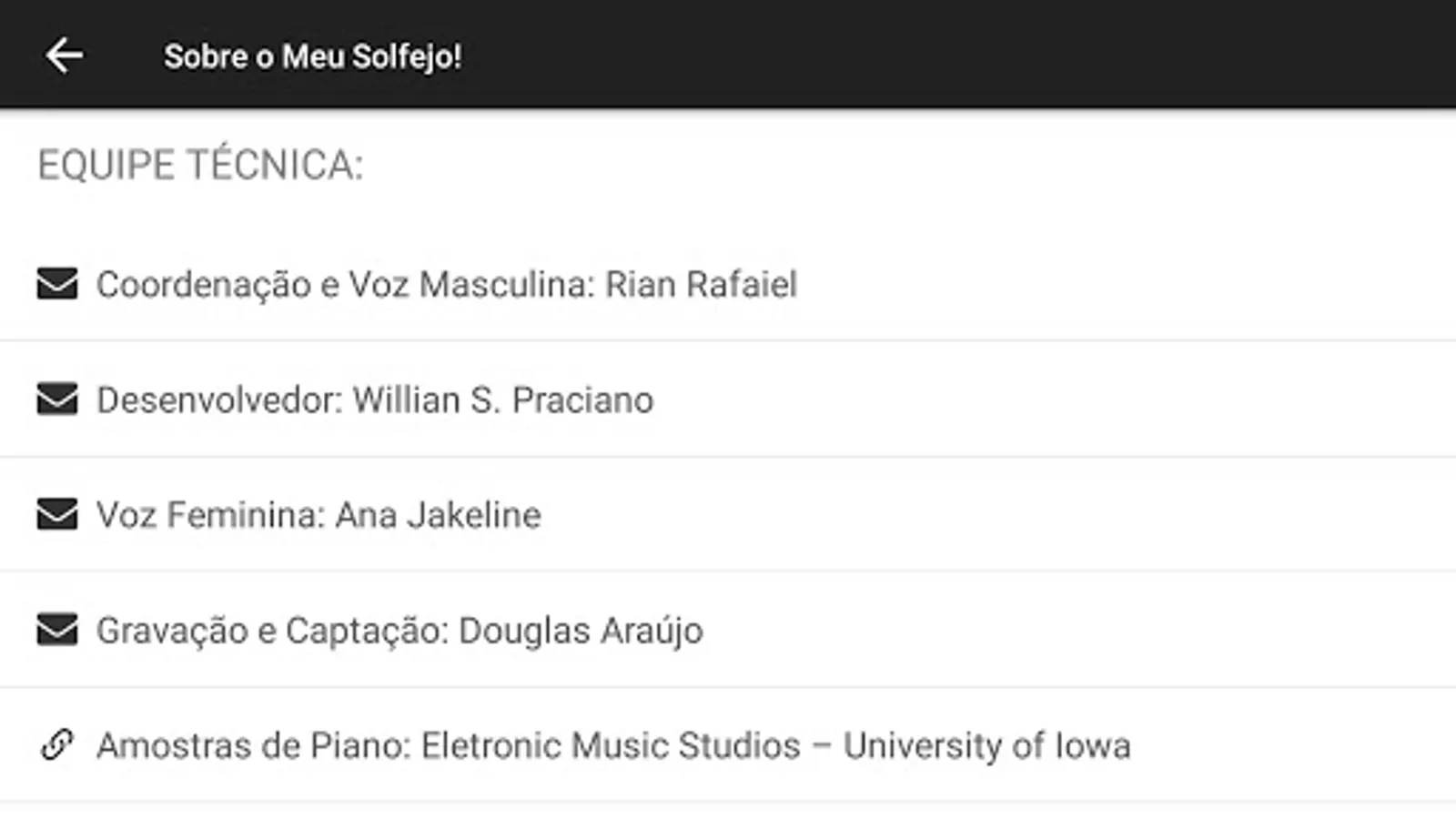Click the "EQUIPE TÉCNICA:" heading
This screenshot has width=1456, height=819.
[200, 166]
